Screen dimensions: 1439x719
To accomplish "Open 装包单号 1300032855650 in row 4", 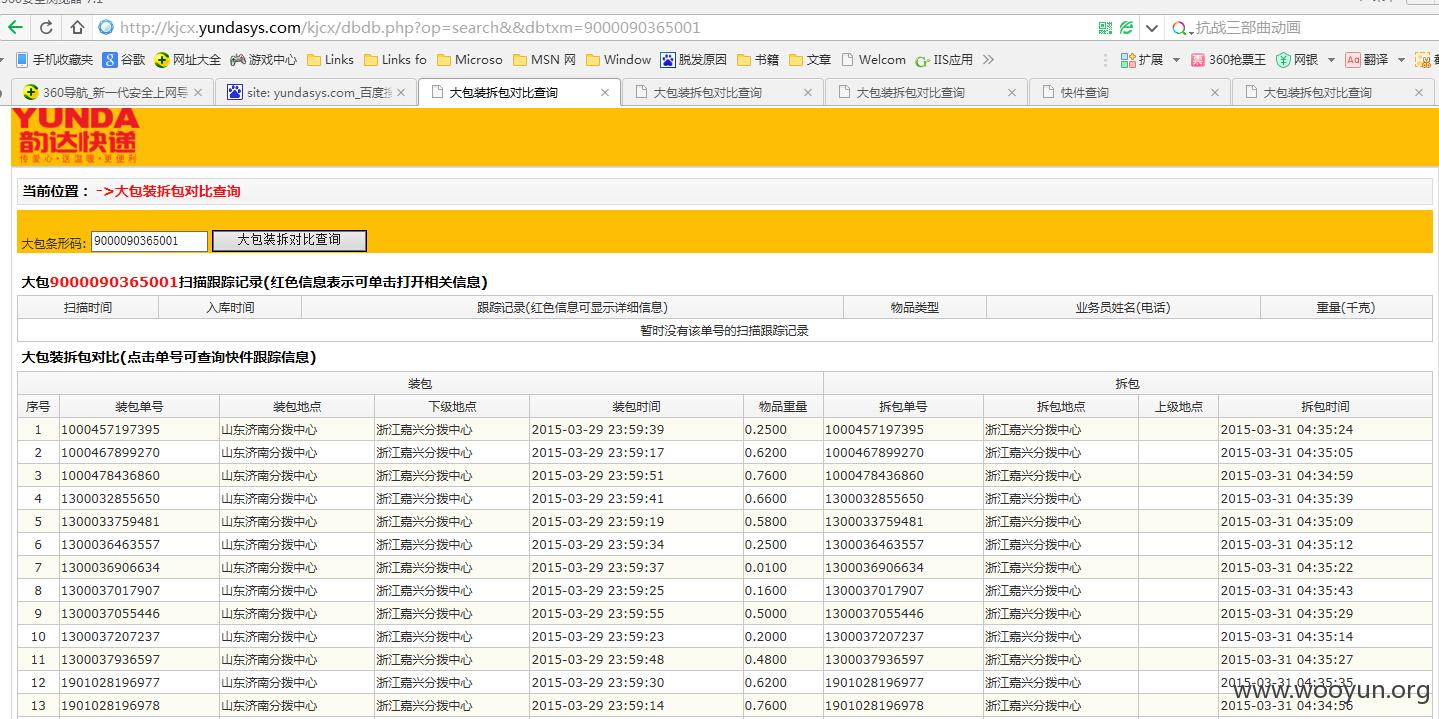I will coord(110,499).
